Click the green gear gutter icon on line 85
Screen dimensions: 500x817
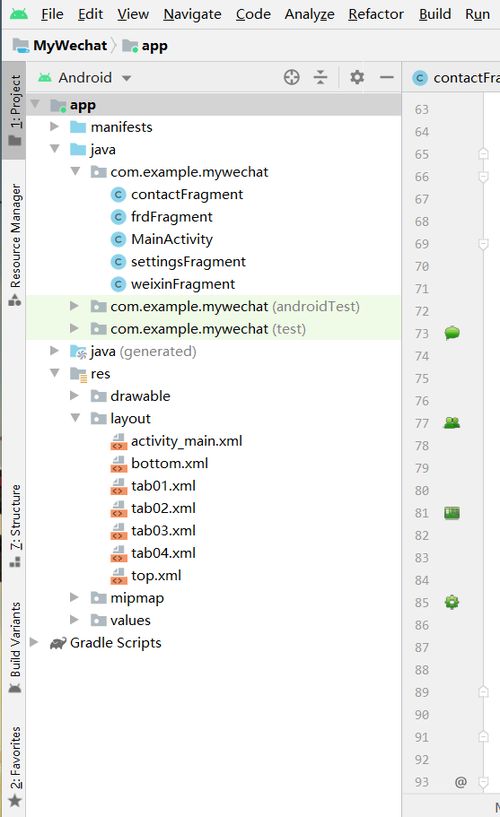pyautogui.click(x=452, y=602)
